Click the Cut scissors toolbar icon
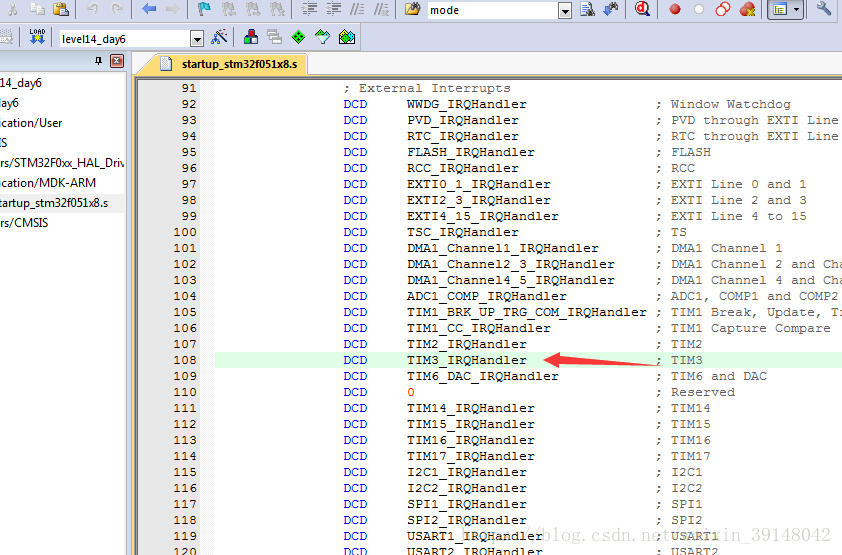The image size is (842, 555). coord(12,8)
